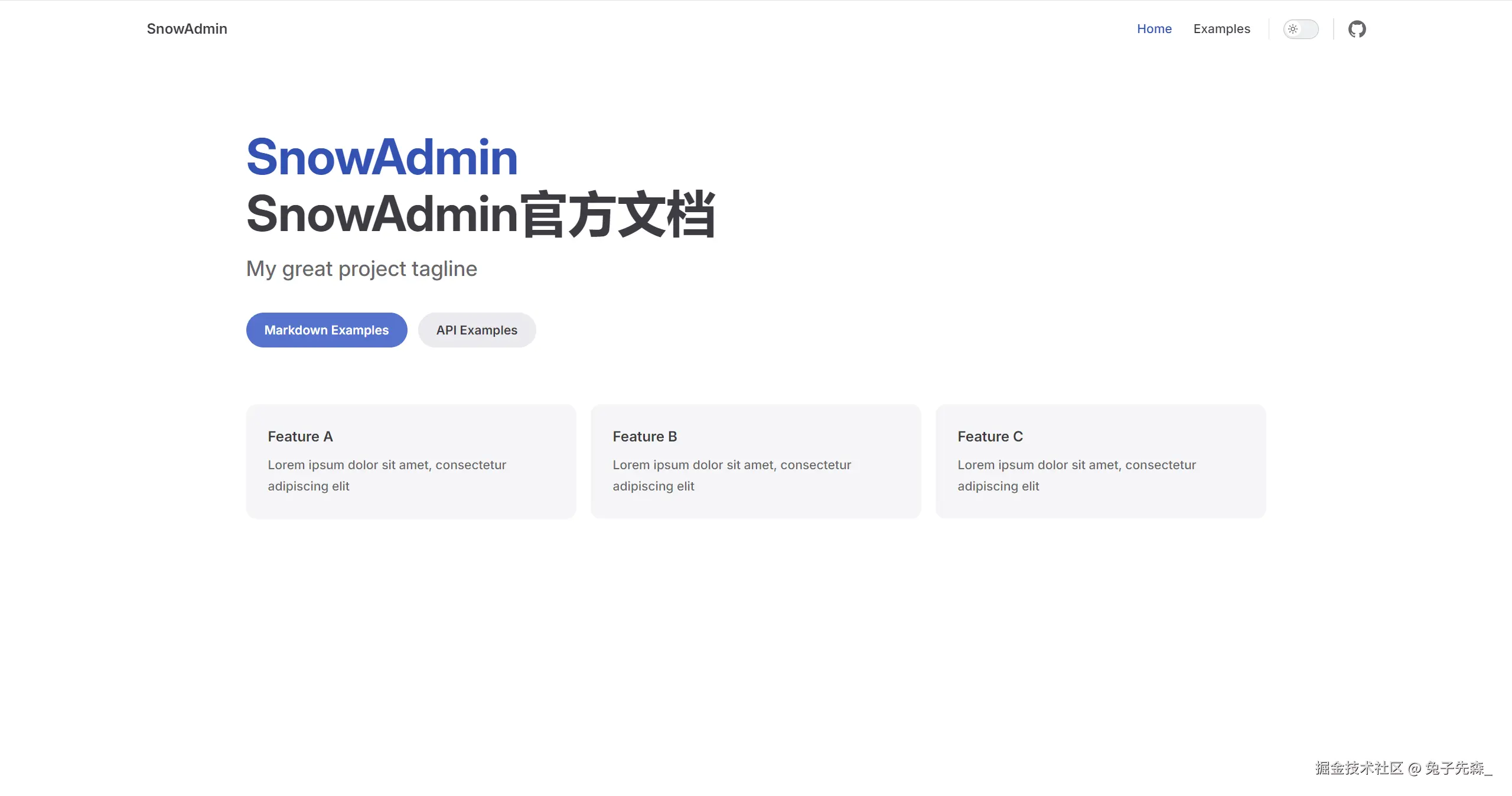1512x796 pixels.
Task: Click Lorem ipsum description in Feature A
Action: [x=387, y=476]
